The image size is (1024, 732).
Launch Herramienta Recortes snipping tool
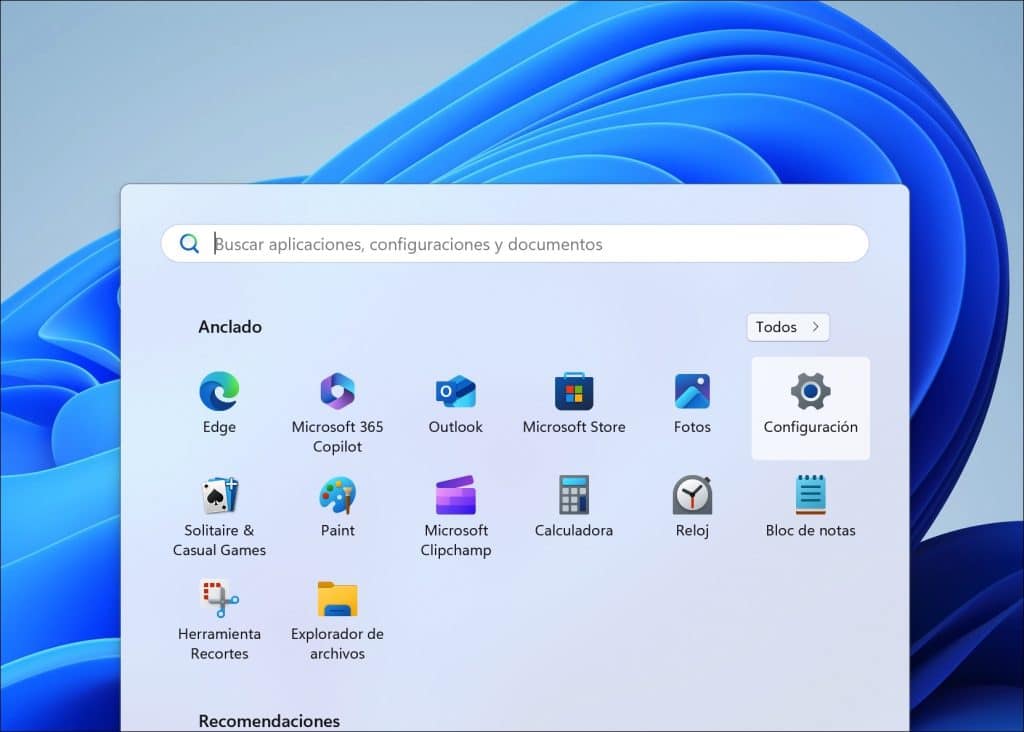(x=219, y=618)
